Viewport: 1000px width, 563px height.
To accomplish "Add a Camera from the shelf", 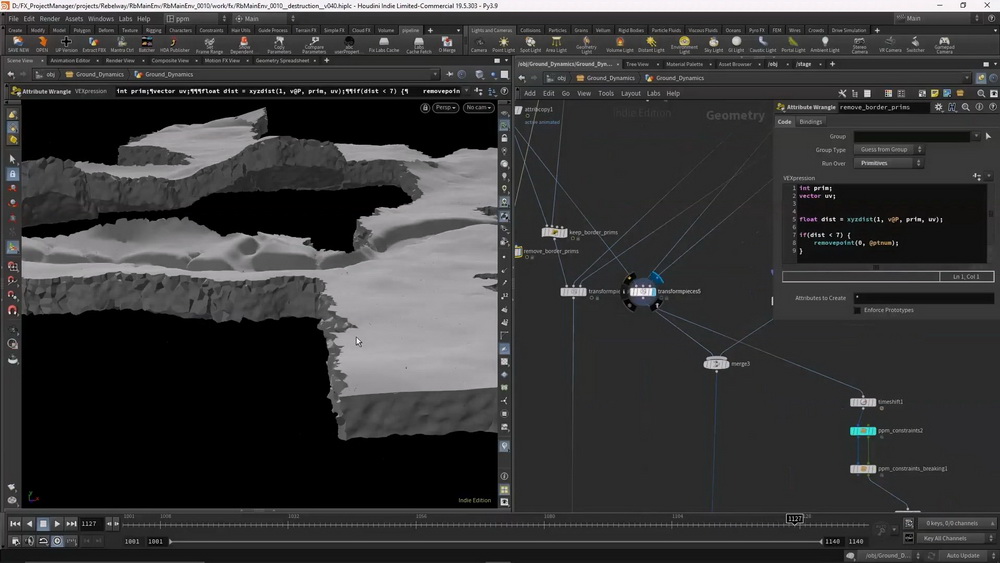I will (478, 44).
